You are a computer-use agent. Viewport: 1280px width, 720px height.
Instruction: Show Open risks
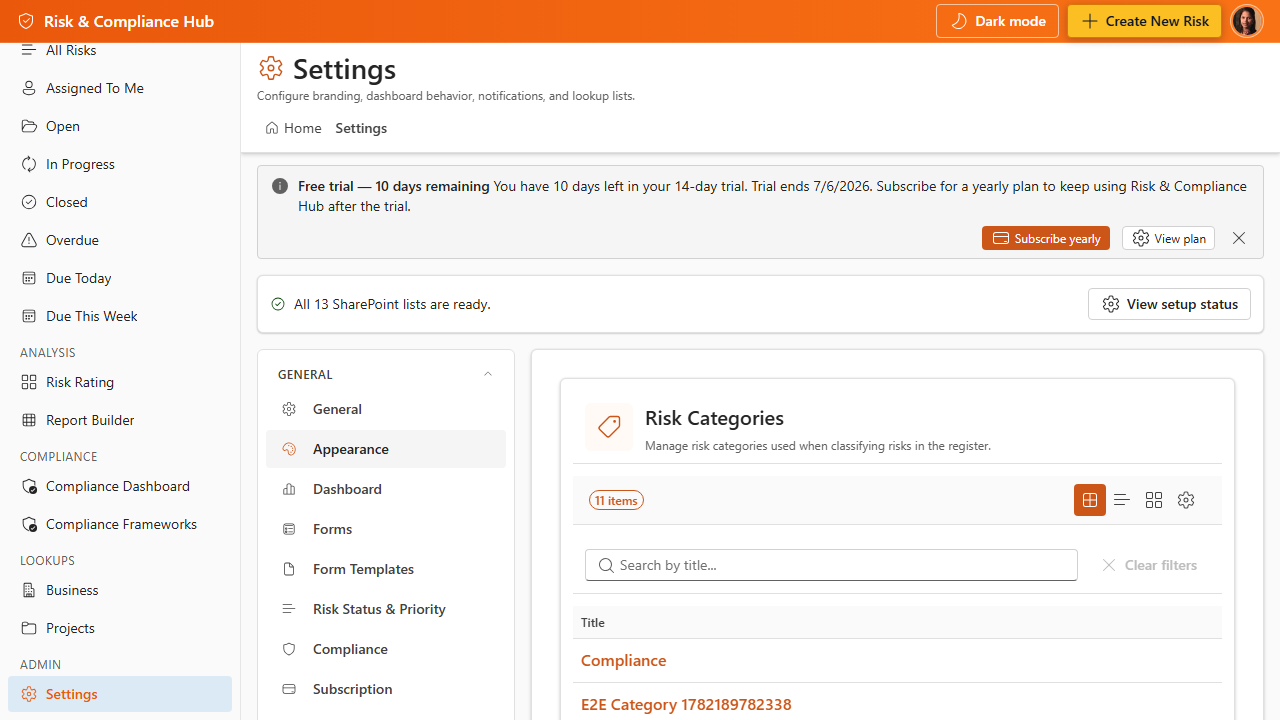click(x=120, y=126)
